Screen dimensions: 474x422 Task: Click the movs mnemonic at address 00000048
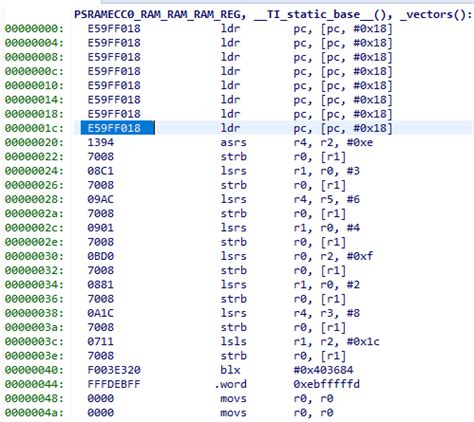233,398
